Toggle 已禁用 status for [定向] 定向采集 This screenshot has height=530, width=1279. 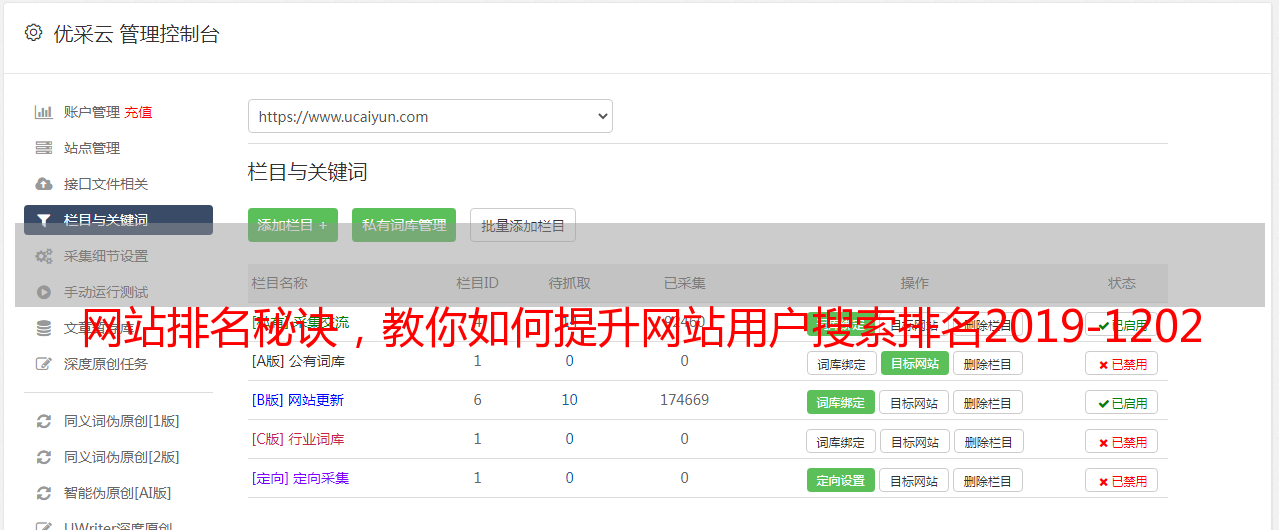(1121, 480)
